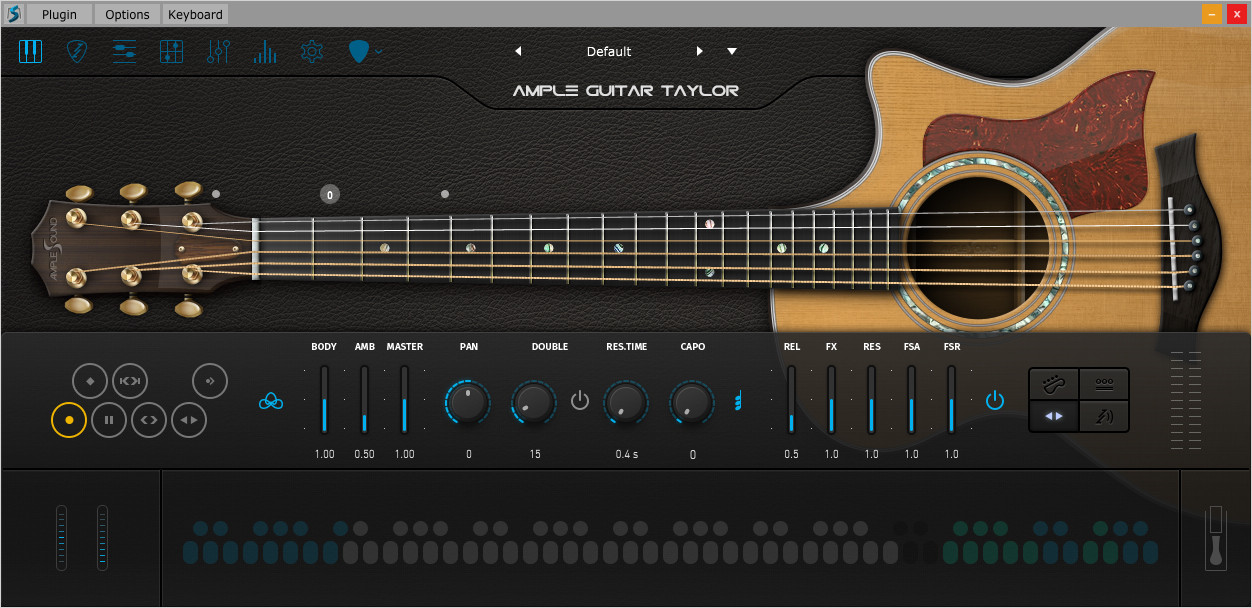Open the horizontal sliders Tab panel icon
Screen dimensions: 1252x608
124,52
